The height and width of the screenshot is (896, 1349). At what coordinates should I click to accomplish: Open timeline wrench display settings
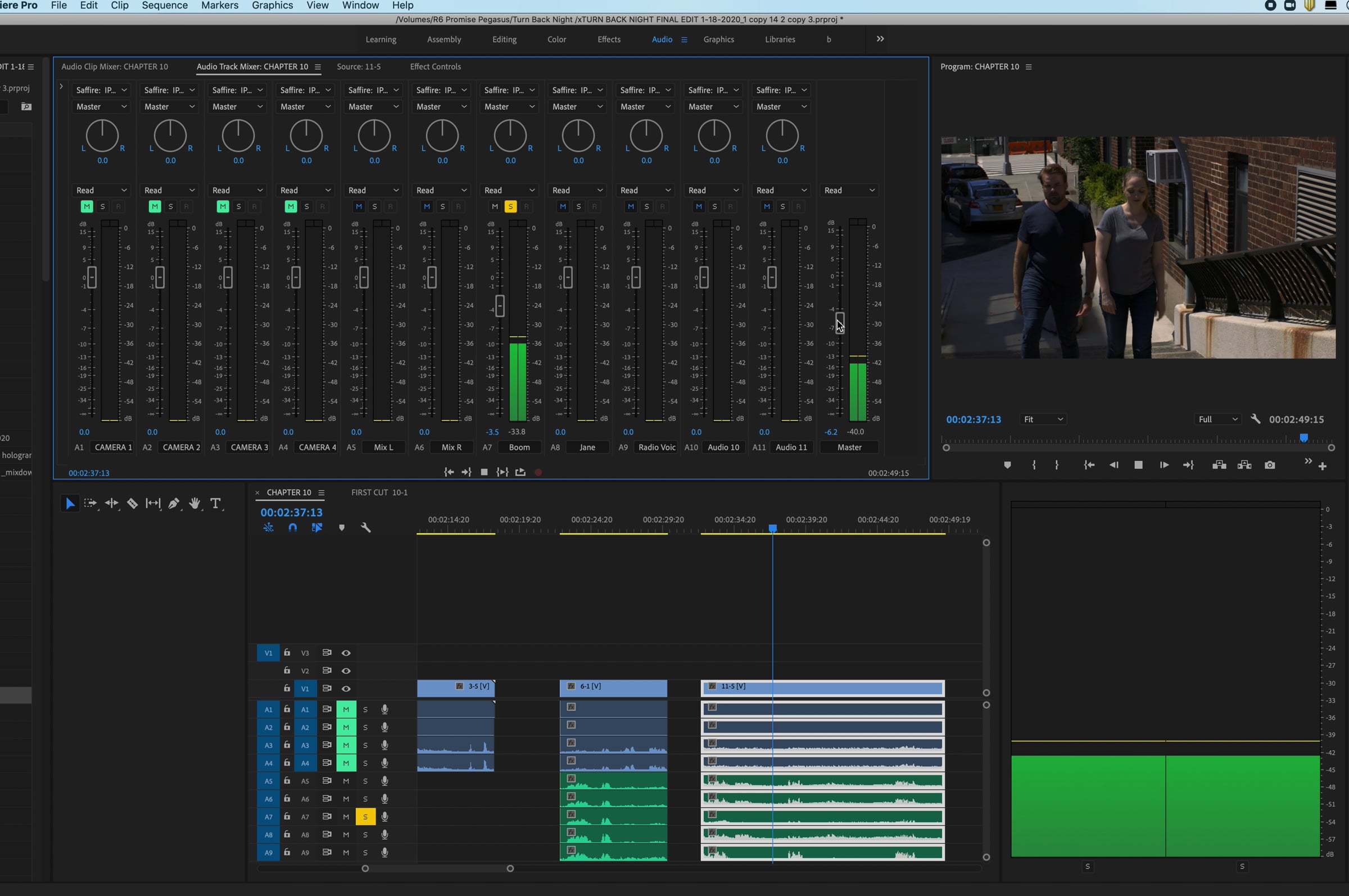366,527
